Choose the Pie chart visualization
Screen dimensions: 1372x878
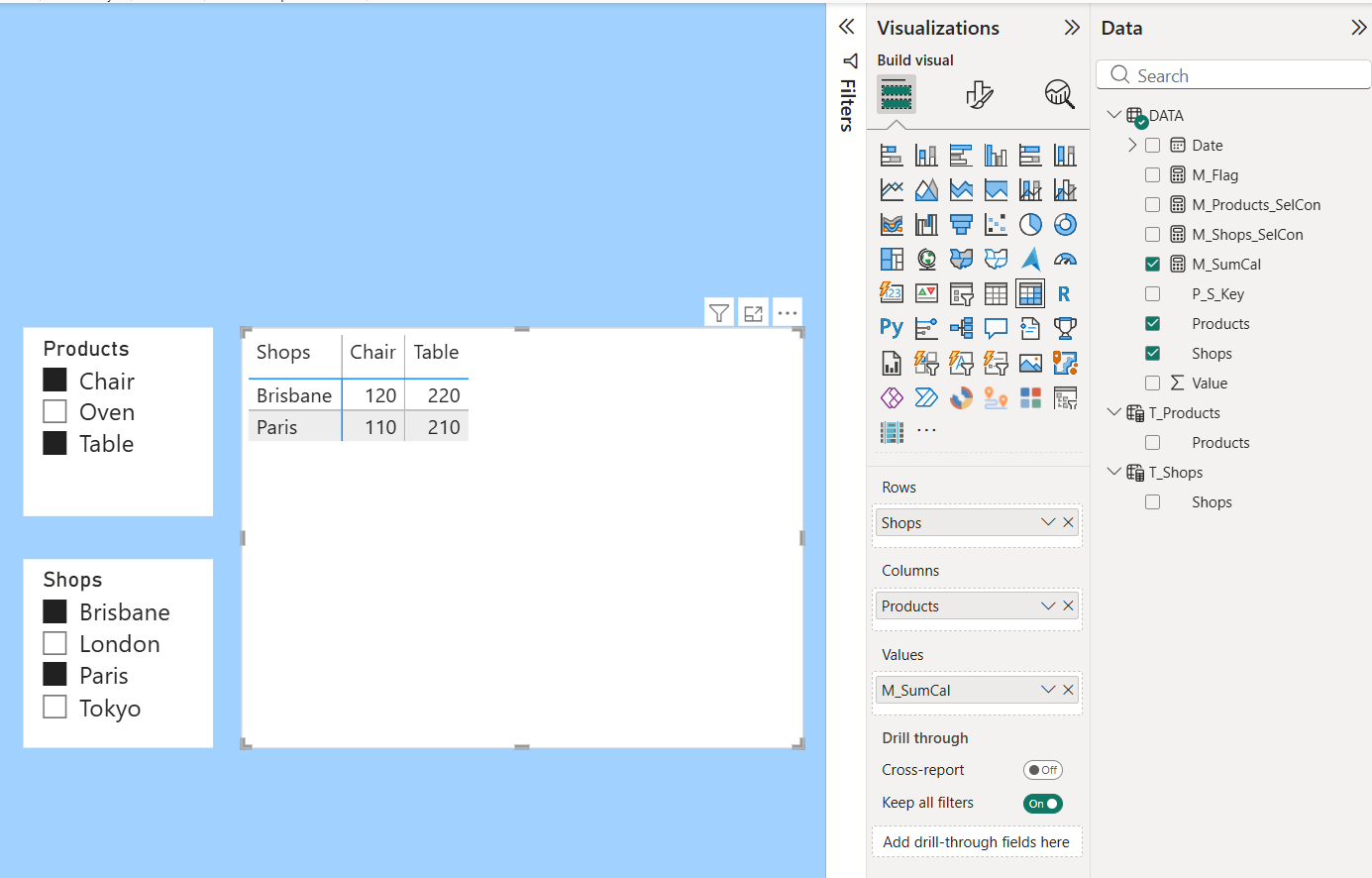click(x=1030, y=224)
